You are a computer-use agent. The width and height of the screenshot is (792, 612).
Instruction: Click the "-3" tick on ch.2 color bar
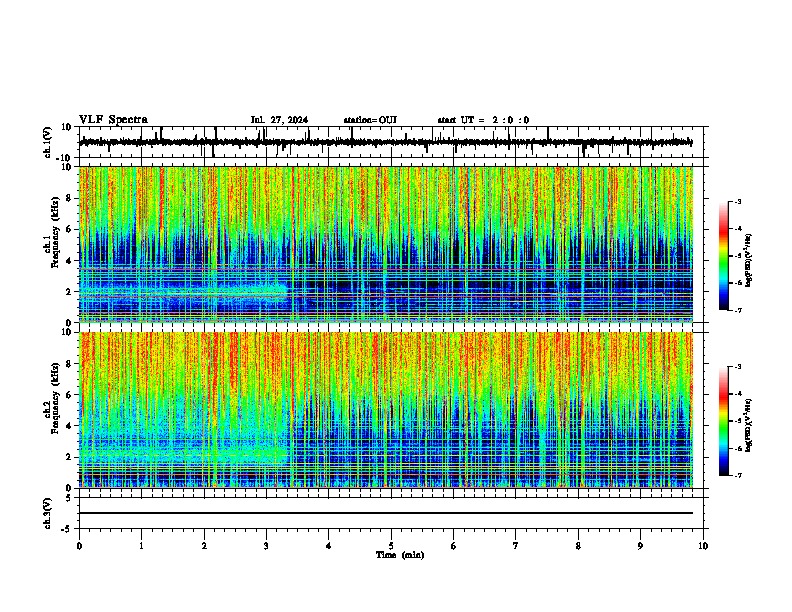click(738, 367)
